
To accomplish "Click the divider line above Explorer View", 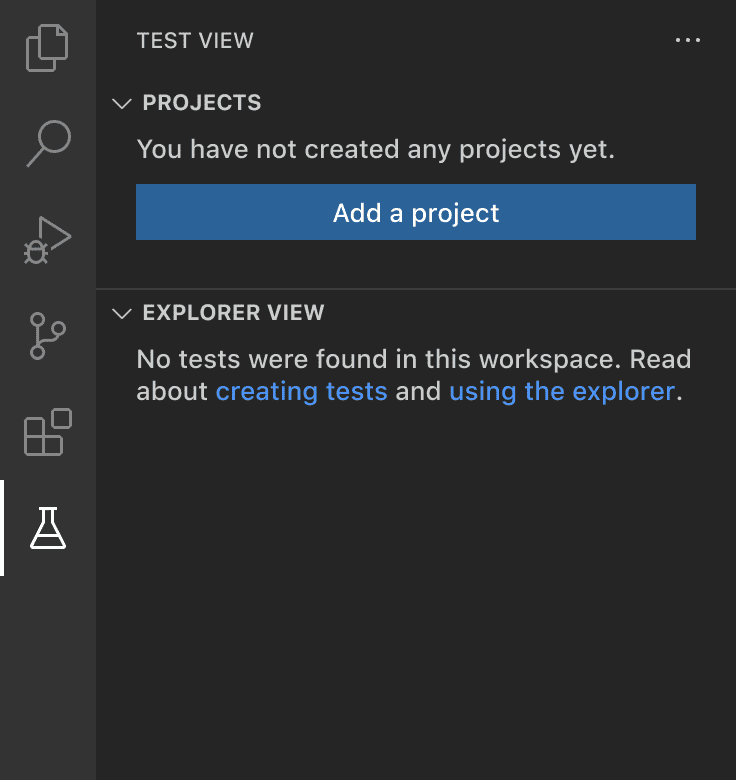I will click(415, 289).
